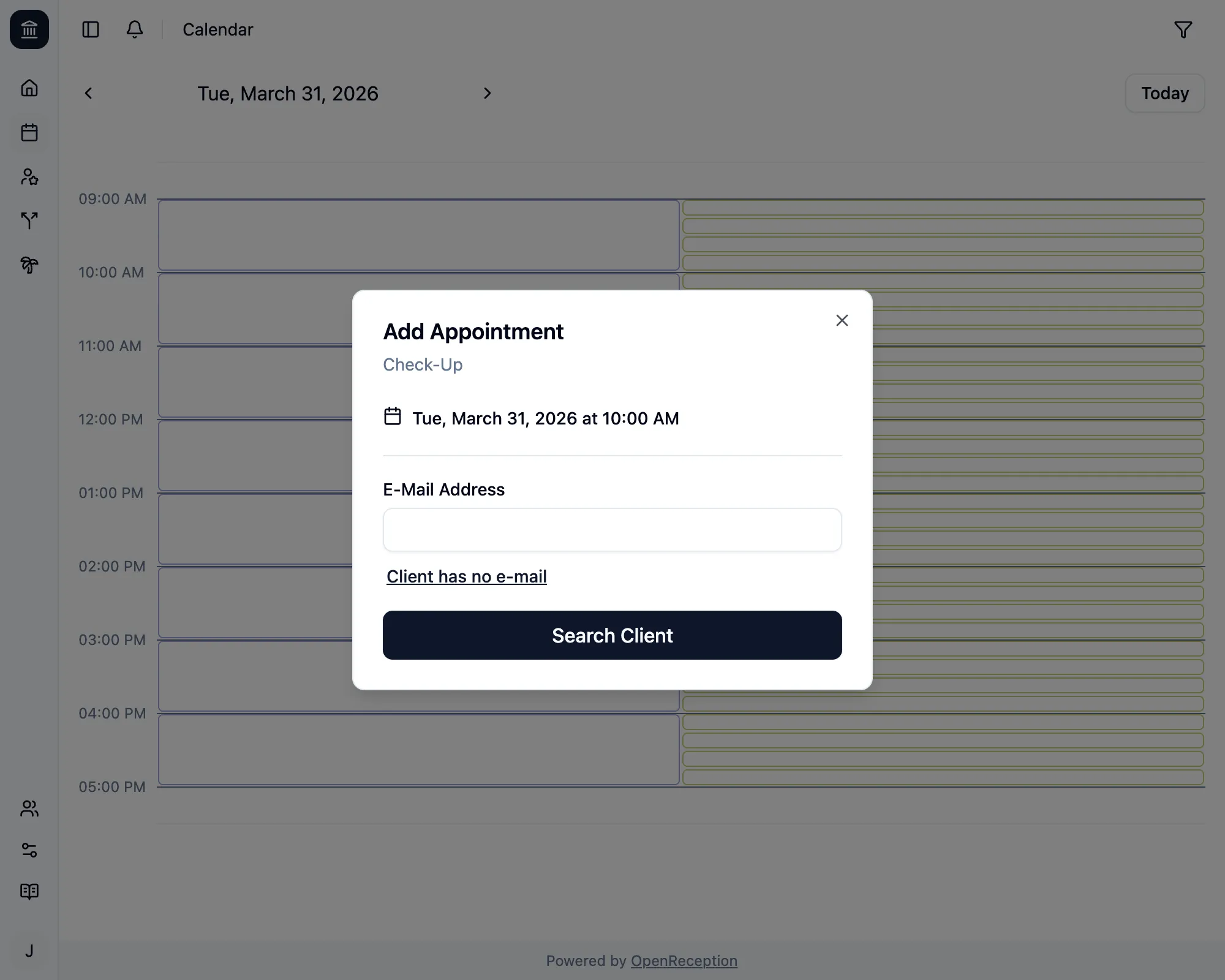Click inside the E-Mail Address input field
1225x980 pixels.
pyautogui.click(x=612, y=529)
